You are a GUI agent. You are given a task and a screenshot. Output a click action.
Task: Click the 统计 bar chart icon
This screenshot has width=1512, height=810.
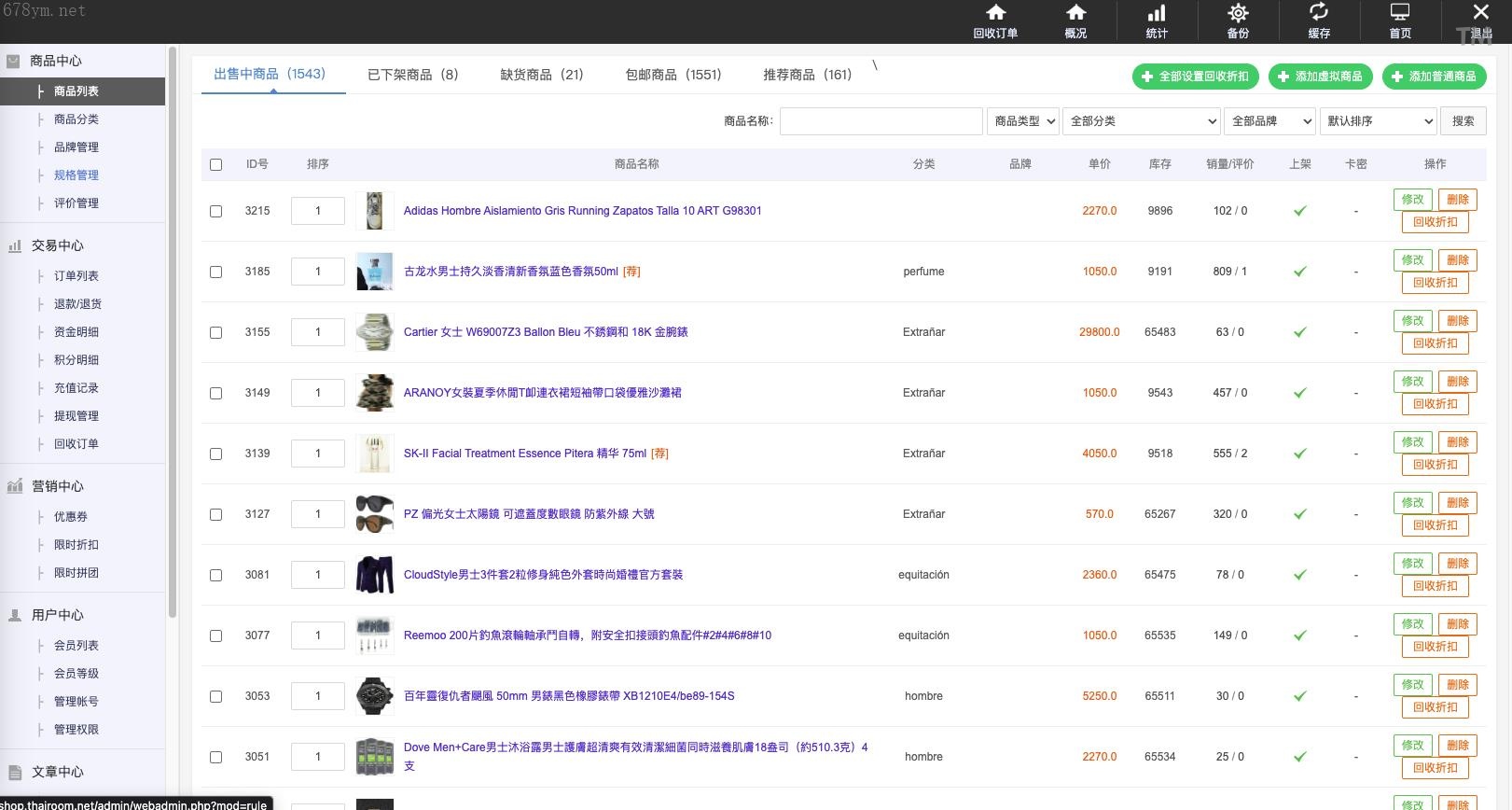[1157, 13]
